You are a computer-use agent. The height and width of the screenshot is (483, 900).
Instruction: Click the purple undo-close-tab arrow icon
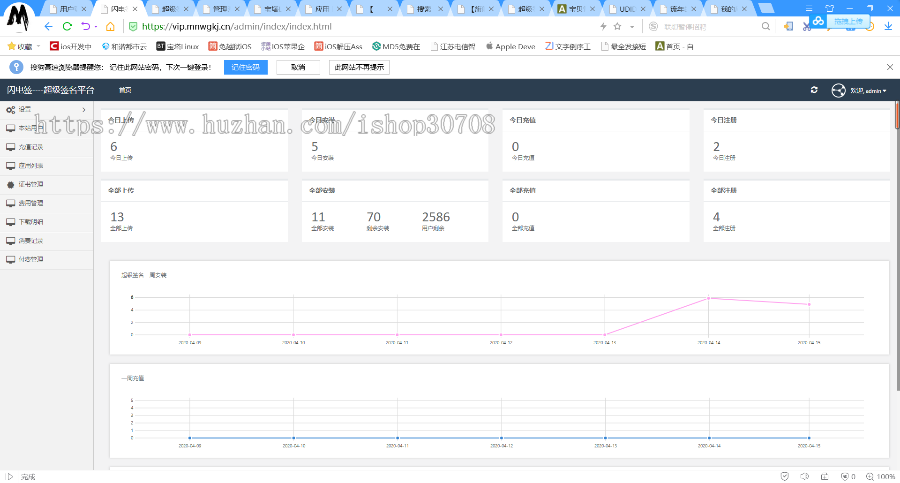86,26
